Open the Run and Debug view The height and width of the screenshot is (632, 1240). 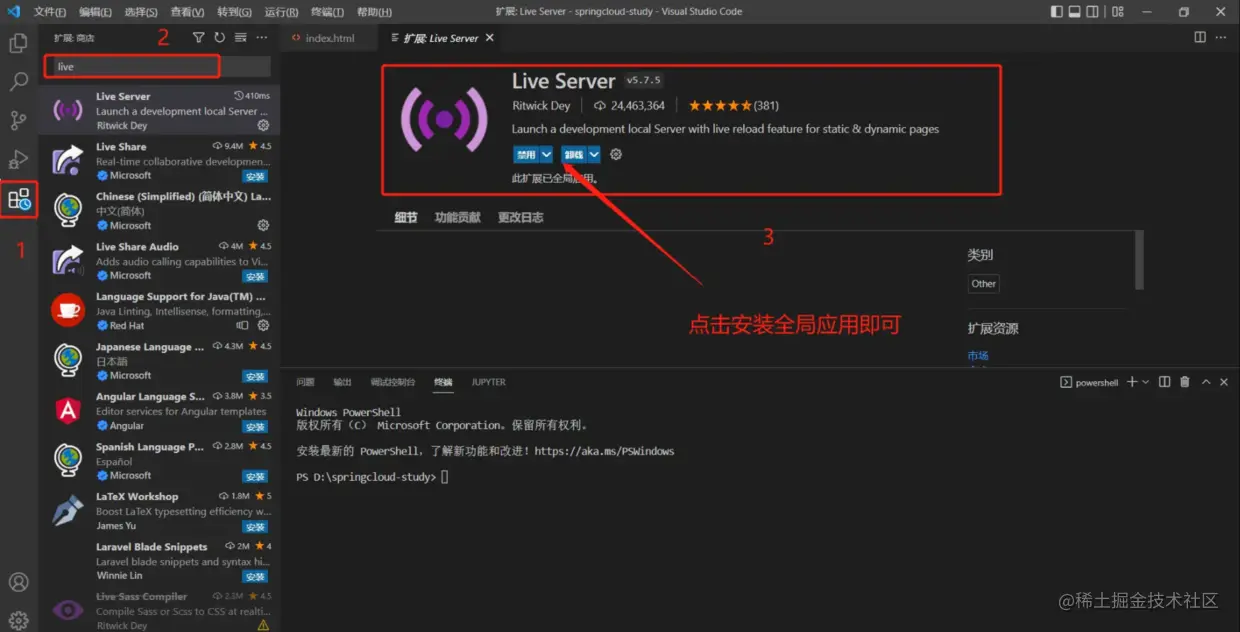point(18,160)
